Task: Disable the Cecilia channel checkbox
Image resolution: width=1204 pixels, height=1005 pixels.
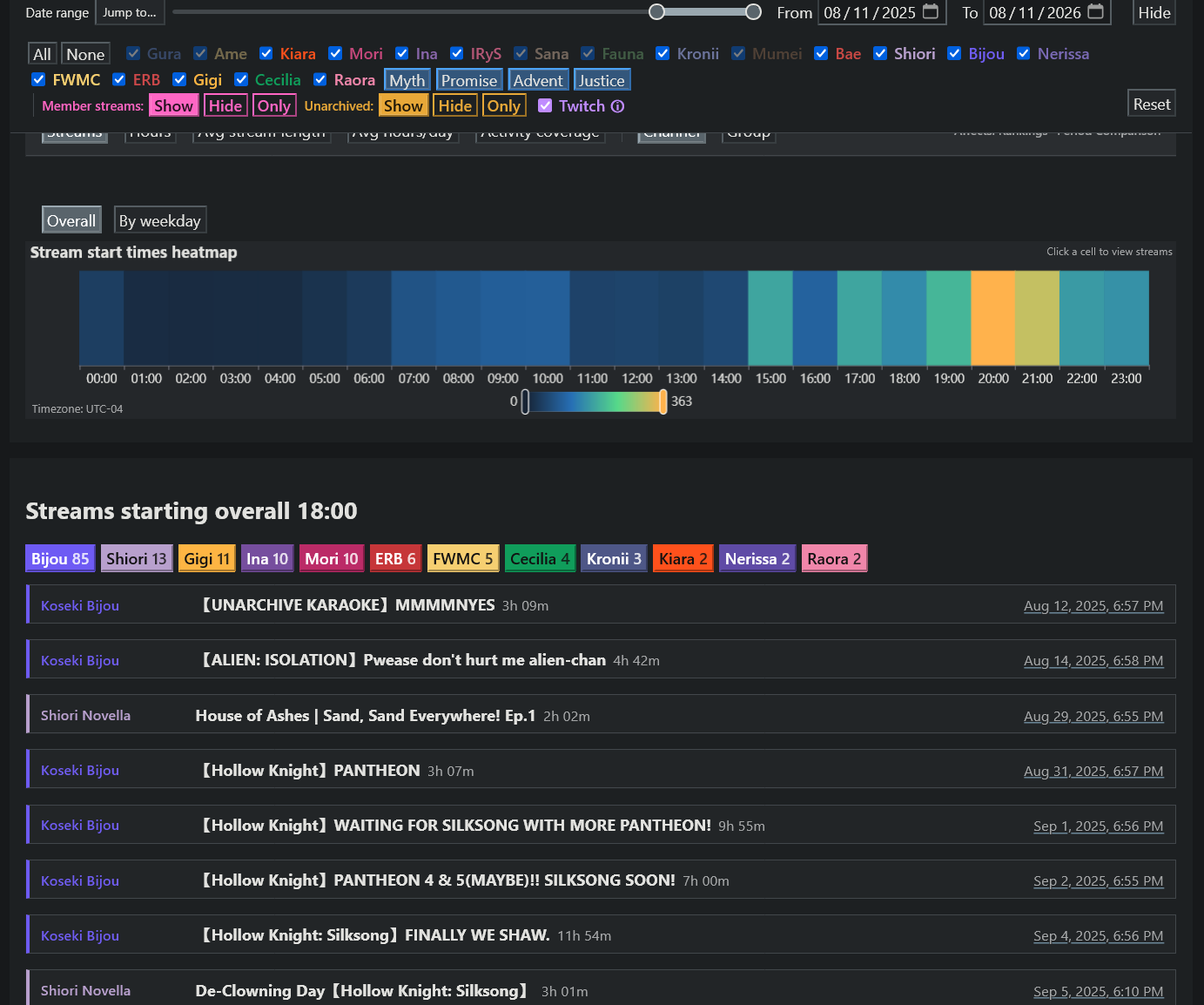Action: pyautogui.click(x=241, y=80)
